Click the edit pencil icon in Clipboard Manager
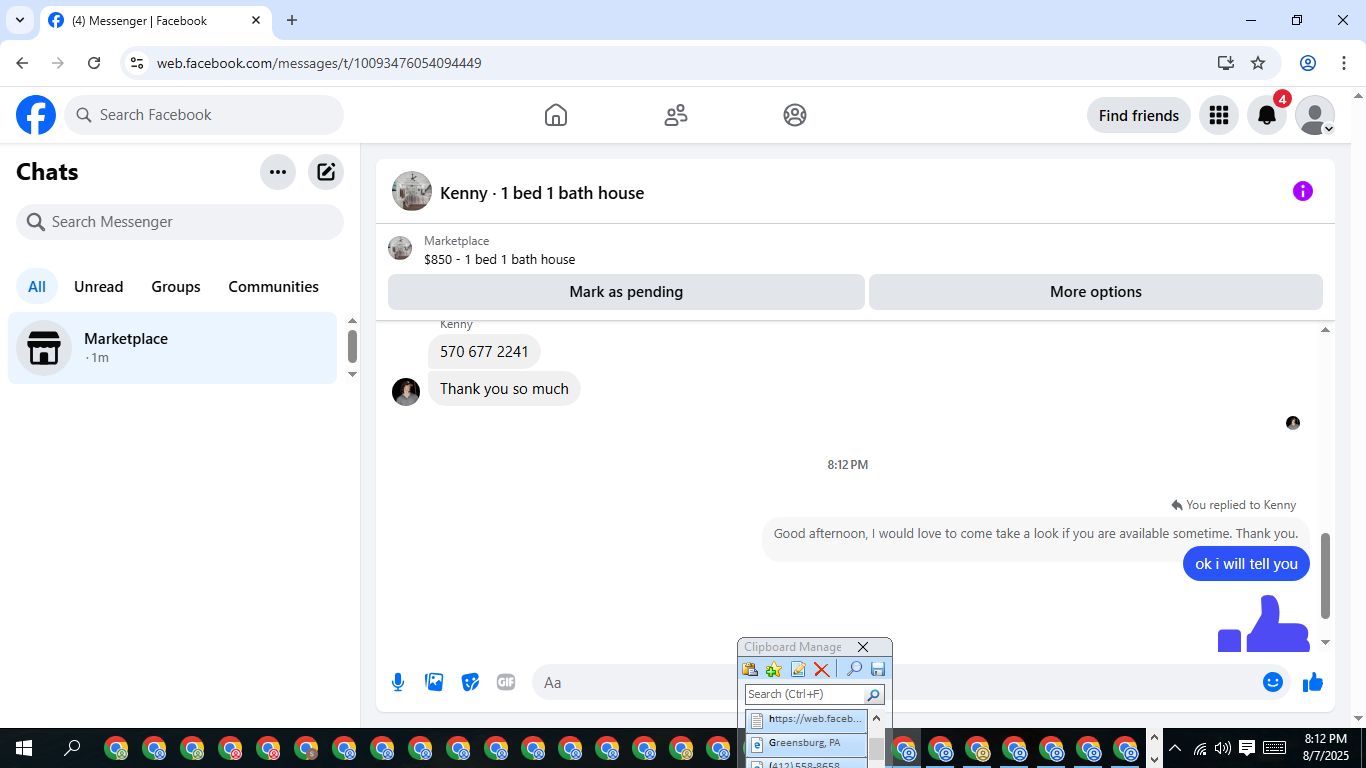The height and width of the screenshot is (768, 1366). pos(798,669)
